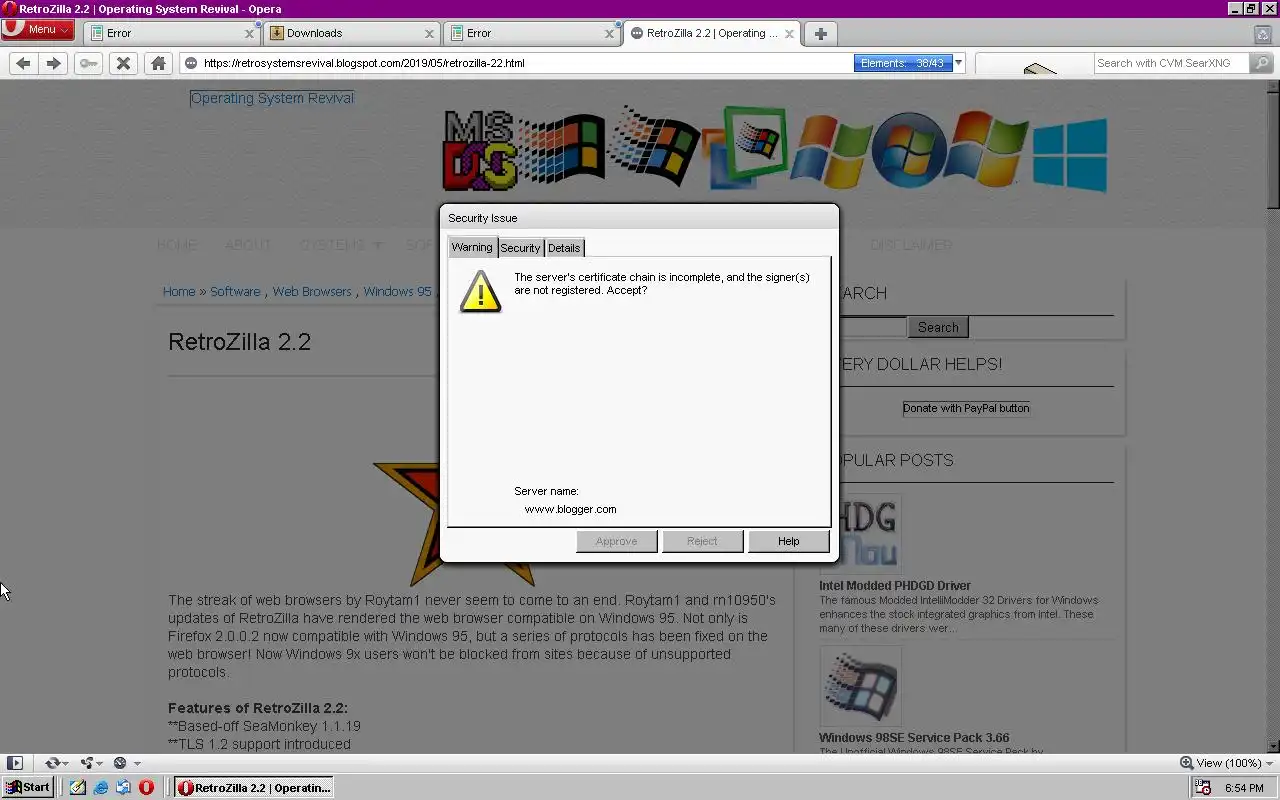This screenshot has height=800, width=1280.
Task: Click the Donate with PayPal button
Action: click(966, 408)
